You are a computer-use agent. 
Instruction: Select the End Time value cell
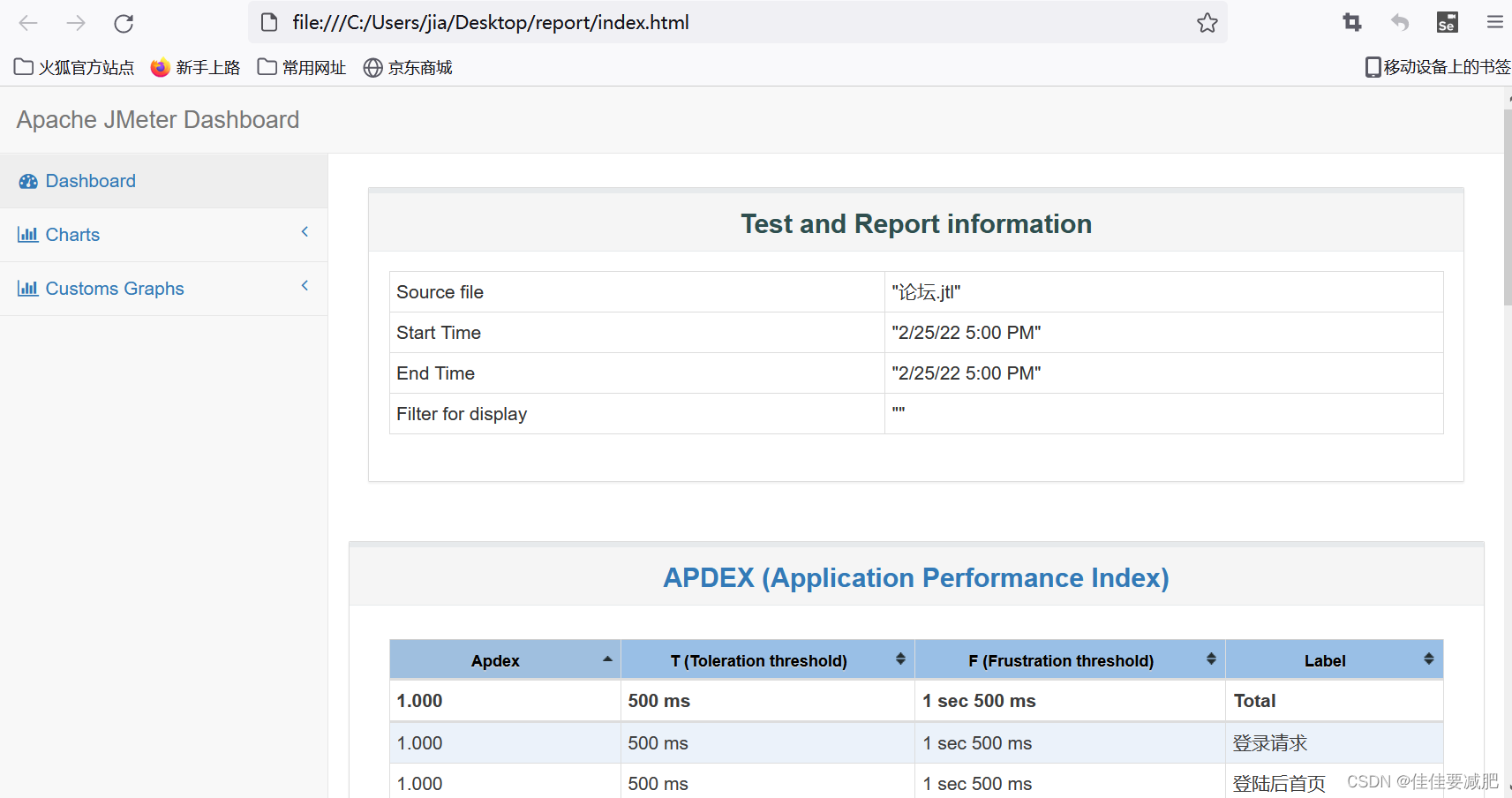pyautogui.click(x=1163, y=373)
